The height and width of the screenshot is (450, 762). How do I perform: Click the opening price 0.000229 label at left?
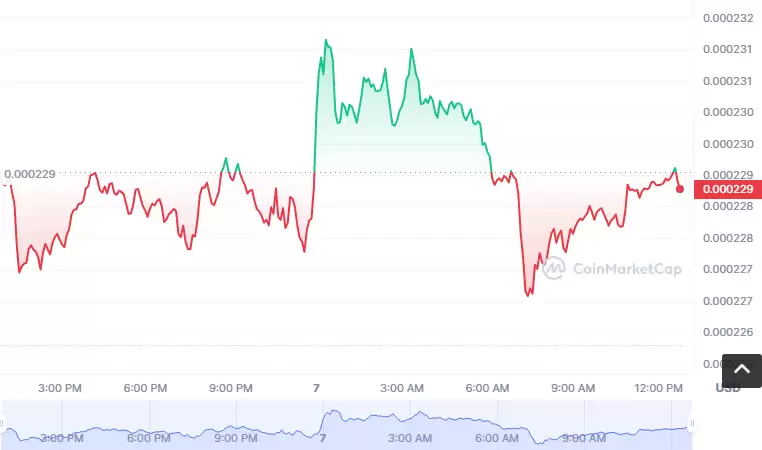(30, 174)
